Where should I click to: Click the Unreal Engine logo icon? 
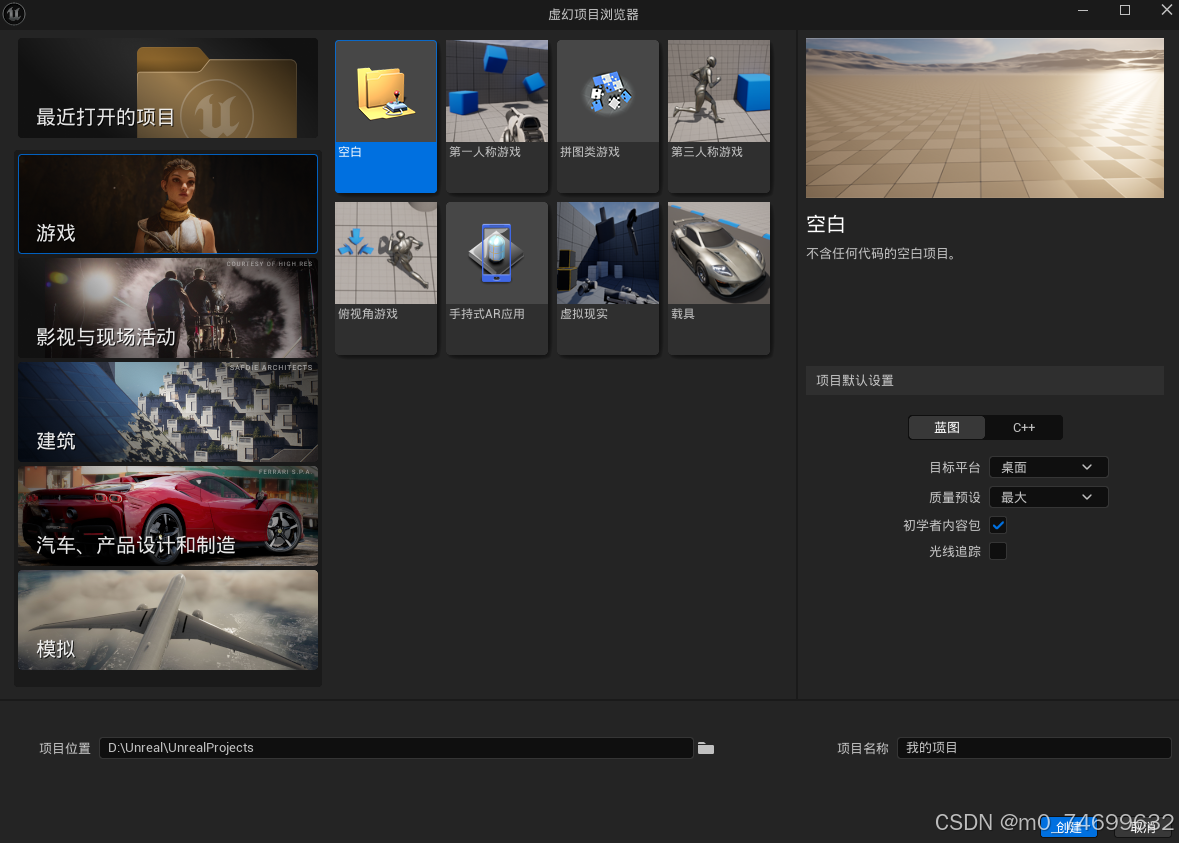click(x=14, y=14)
